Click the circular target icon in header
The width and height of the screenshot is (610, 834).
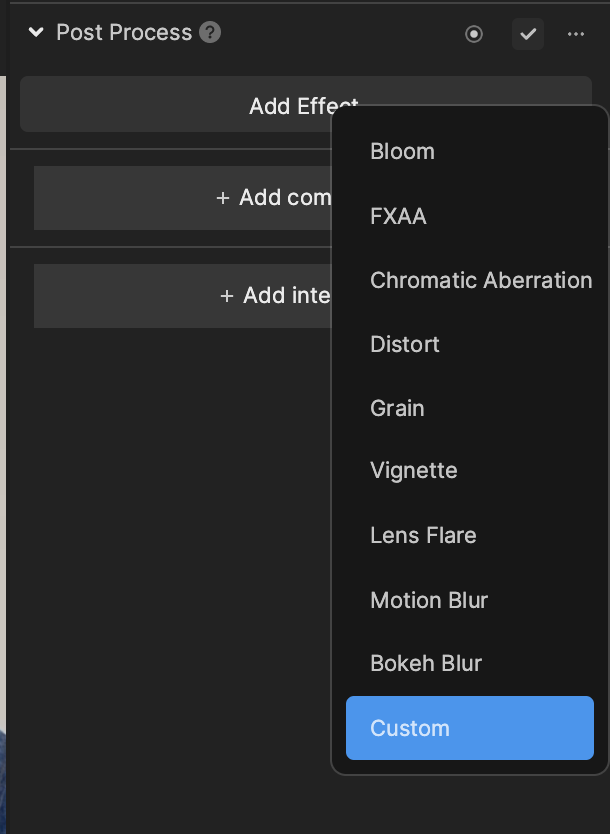click(473, 34)
